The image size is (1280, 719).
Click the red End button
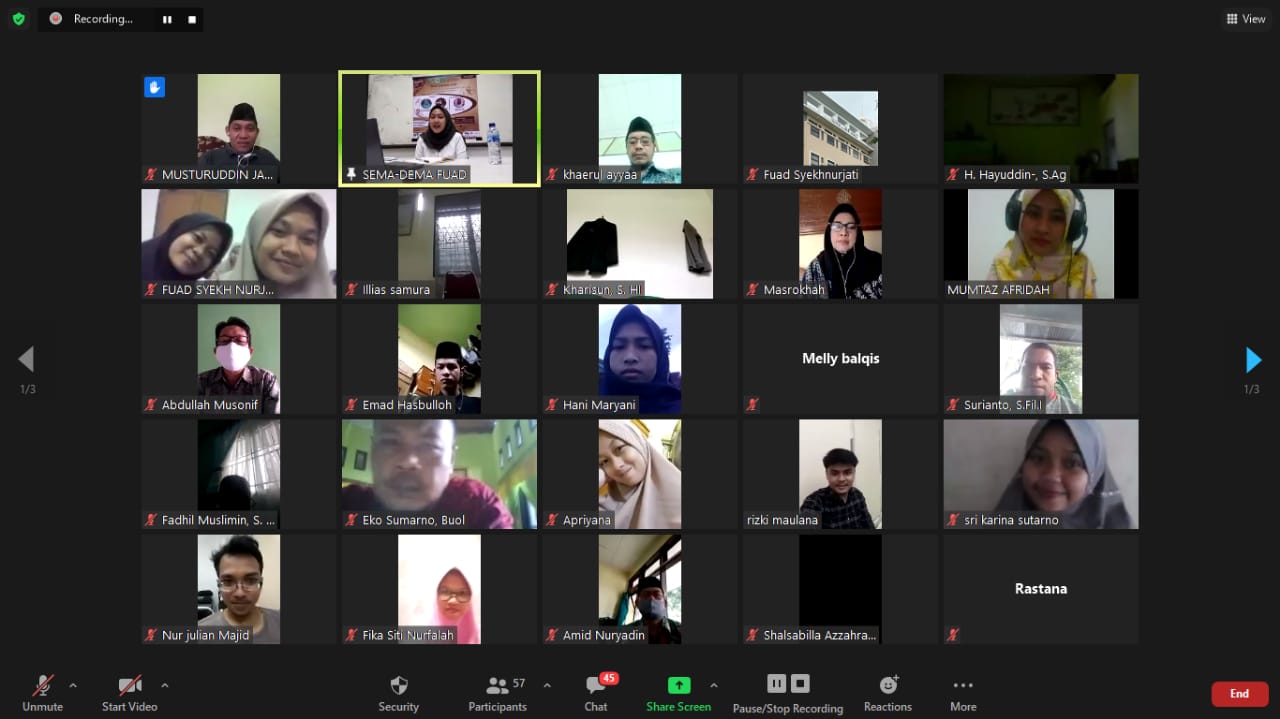click(1239, 694)
